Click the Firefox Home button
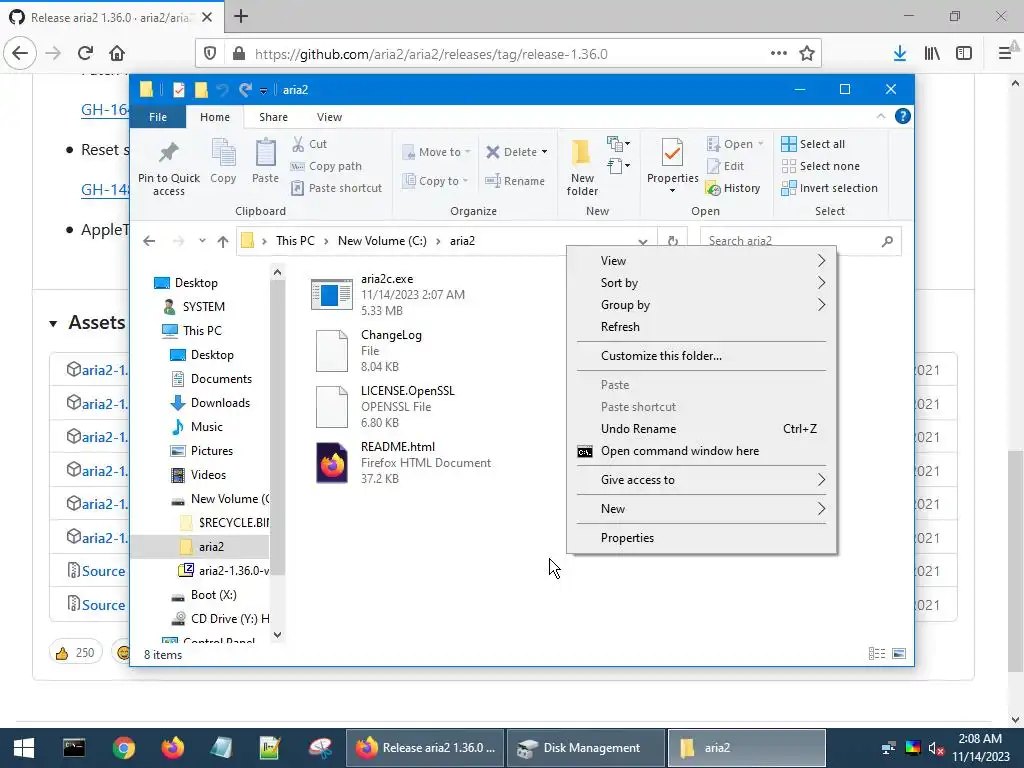Screen dimensions: 1024x768 click(117, 54)
